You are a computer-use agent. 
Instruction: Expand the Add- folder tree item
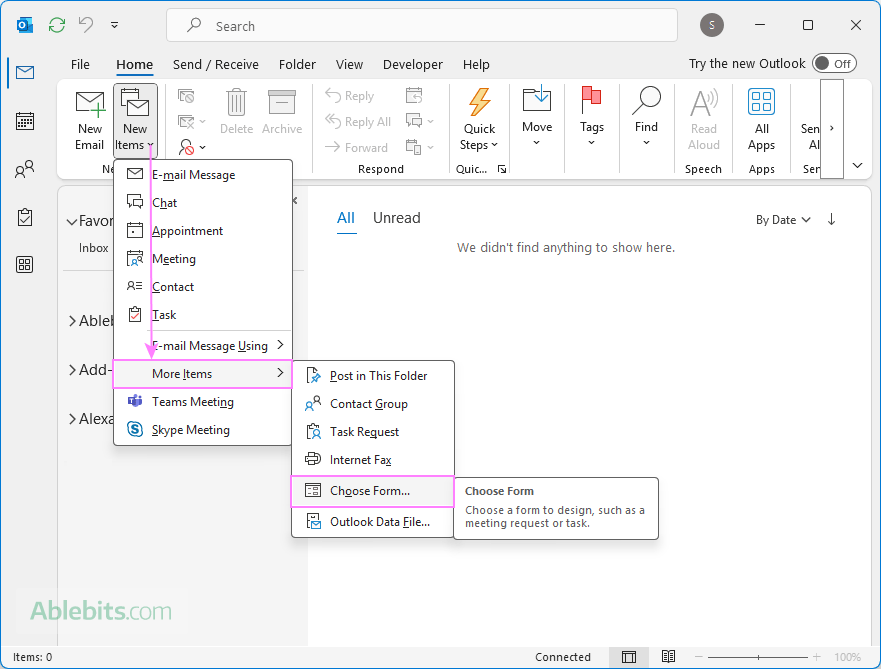coord(72,370)
